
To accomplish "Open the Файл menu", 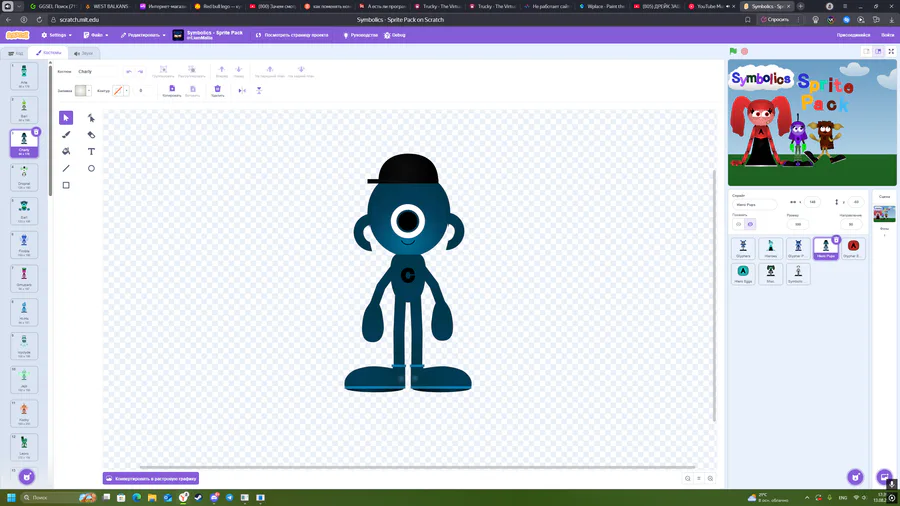I will [x=96, y=35].
